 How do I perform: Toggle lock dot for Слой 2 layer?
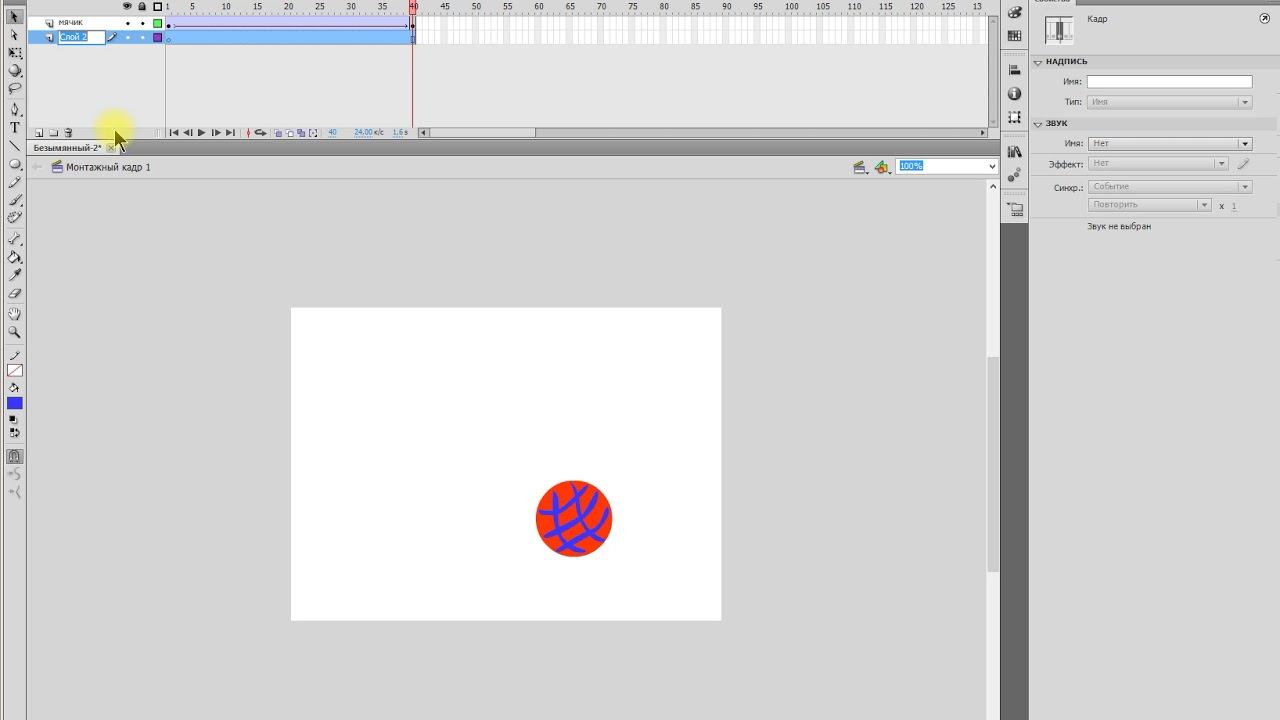pos(142,38)
